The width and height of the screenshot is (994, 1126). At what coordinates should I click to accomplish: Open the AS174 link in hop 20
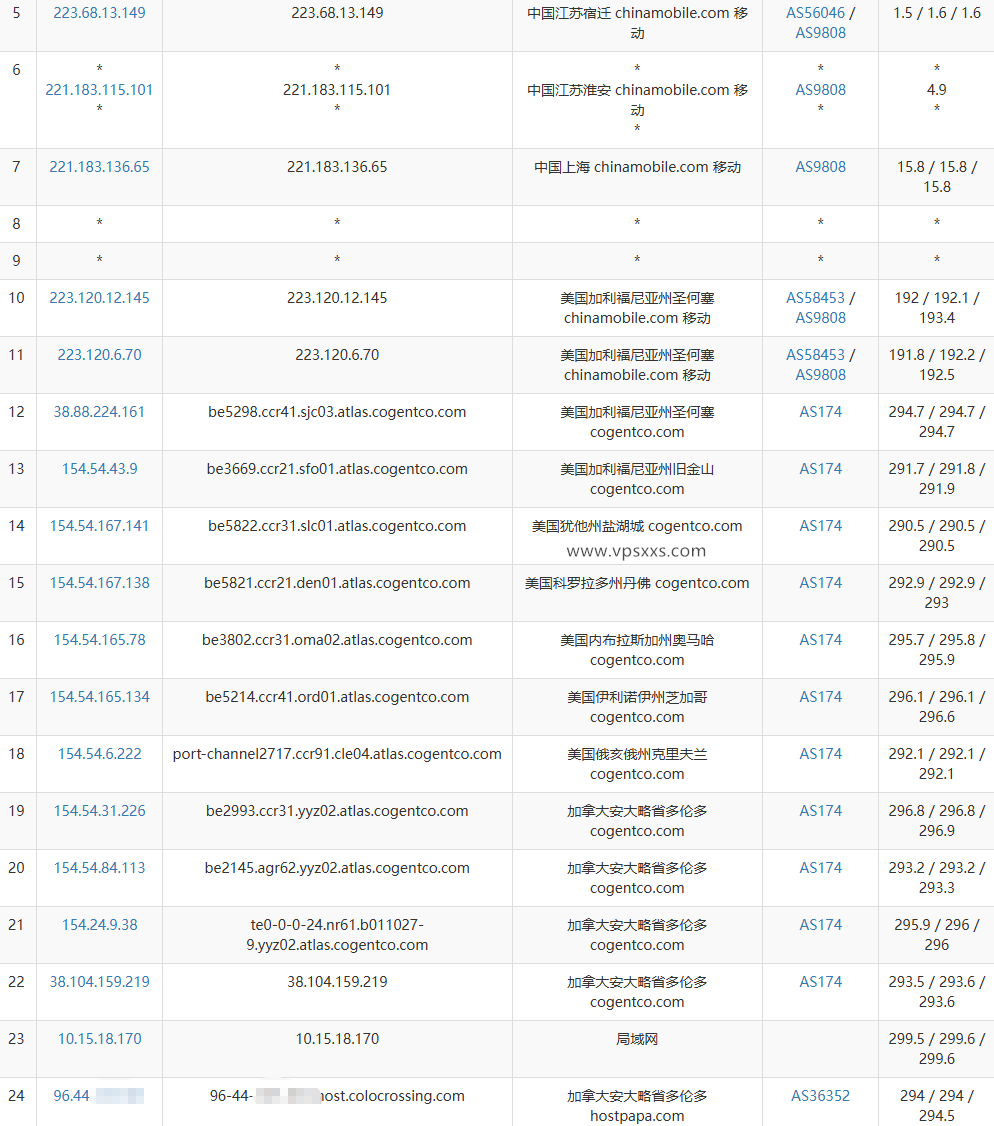click(820, 867)
